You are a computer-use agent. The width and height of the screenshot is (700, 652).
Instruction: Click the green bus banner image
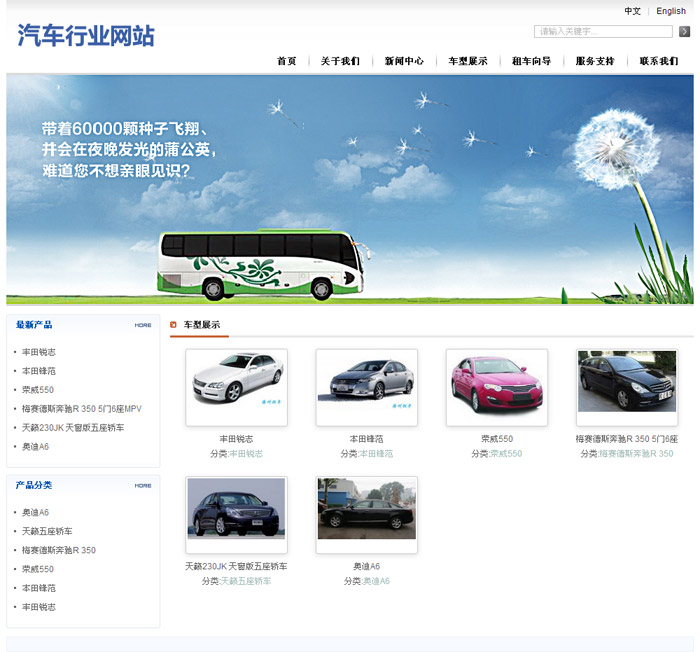265,265
